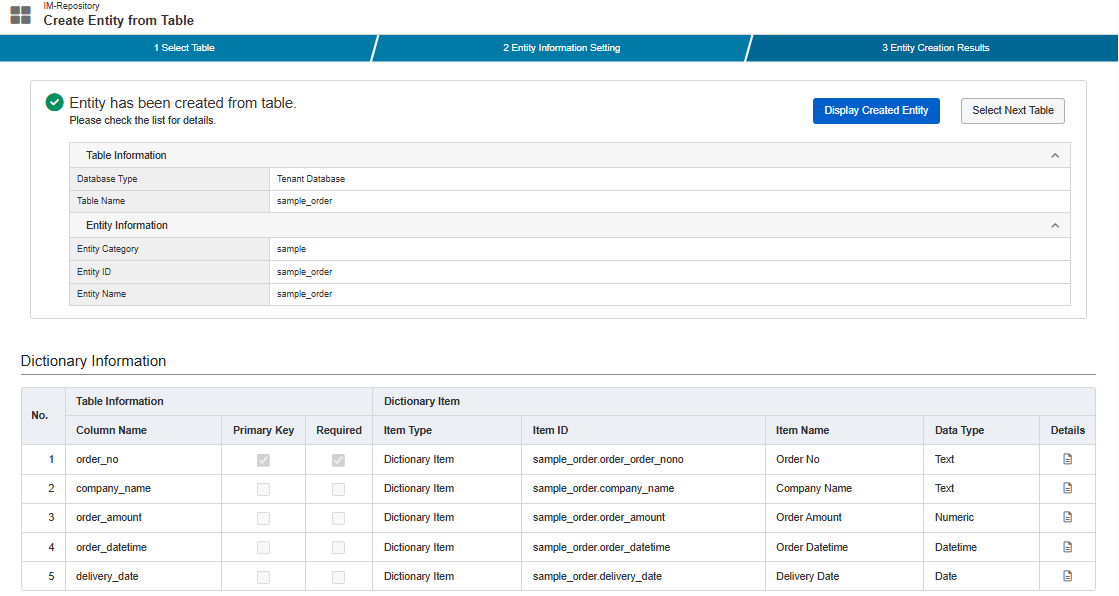1119x596 pixels.
Task: Toggle Primary Key checkbox for order_no
Action: click(263, 460)
